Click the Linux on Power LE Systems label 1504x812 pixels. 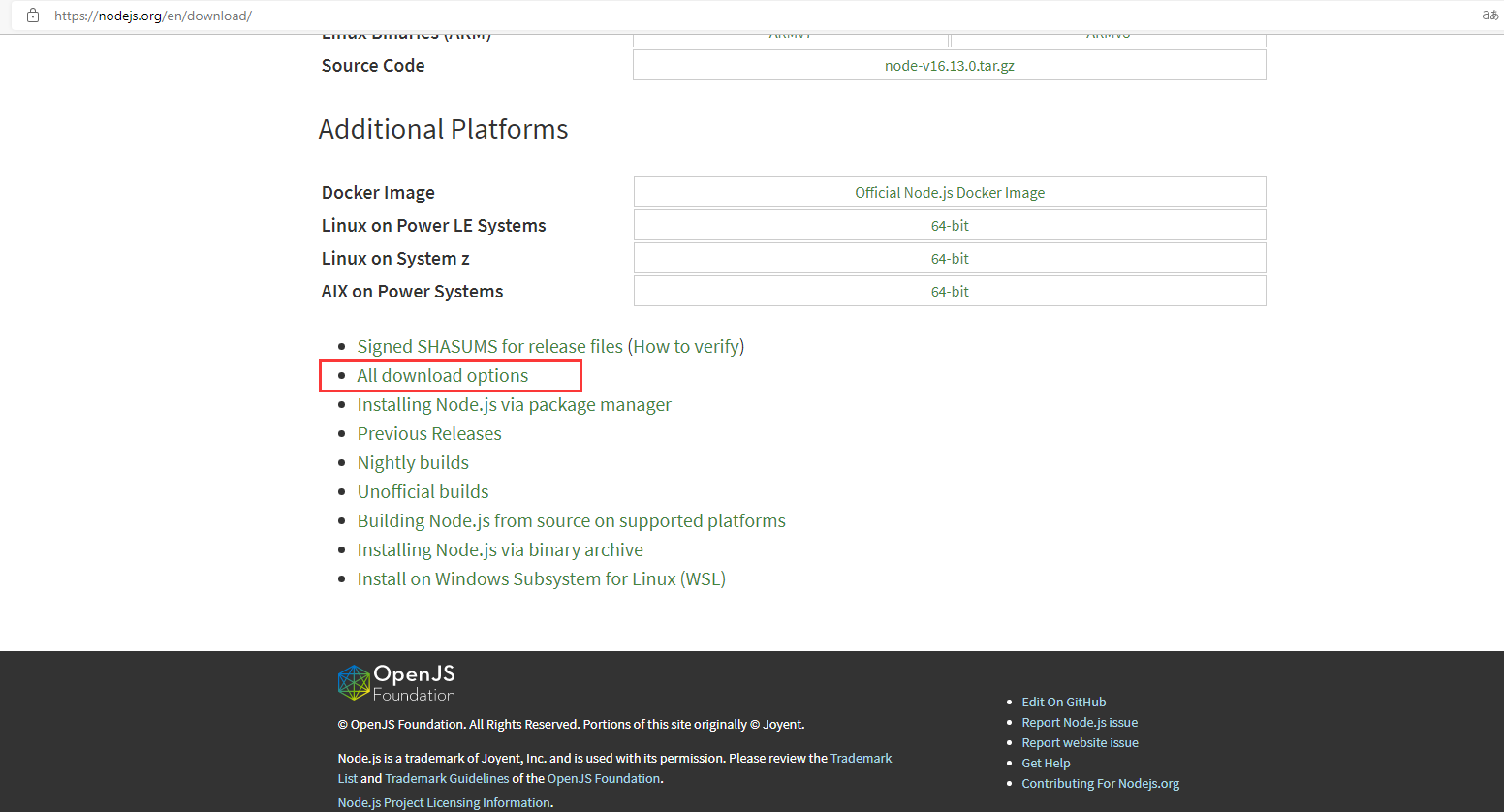(x=434, y=226)
